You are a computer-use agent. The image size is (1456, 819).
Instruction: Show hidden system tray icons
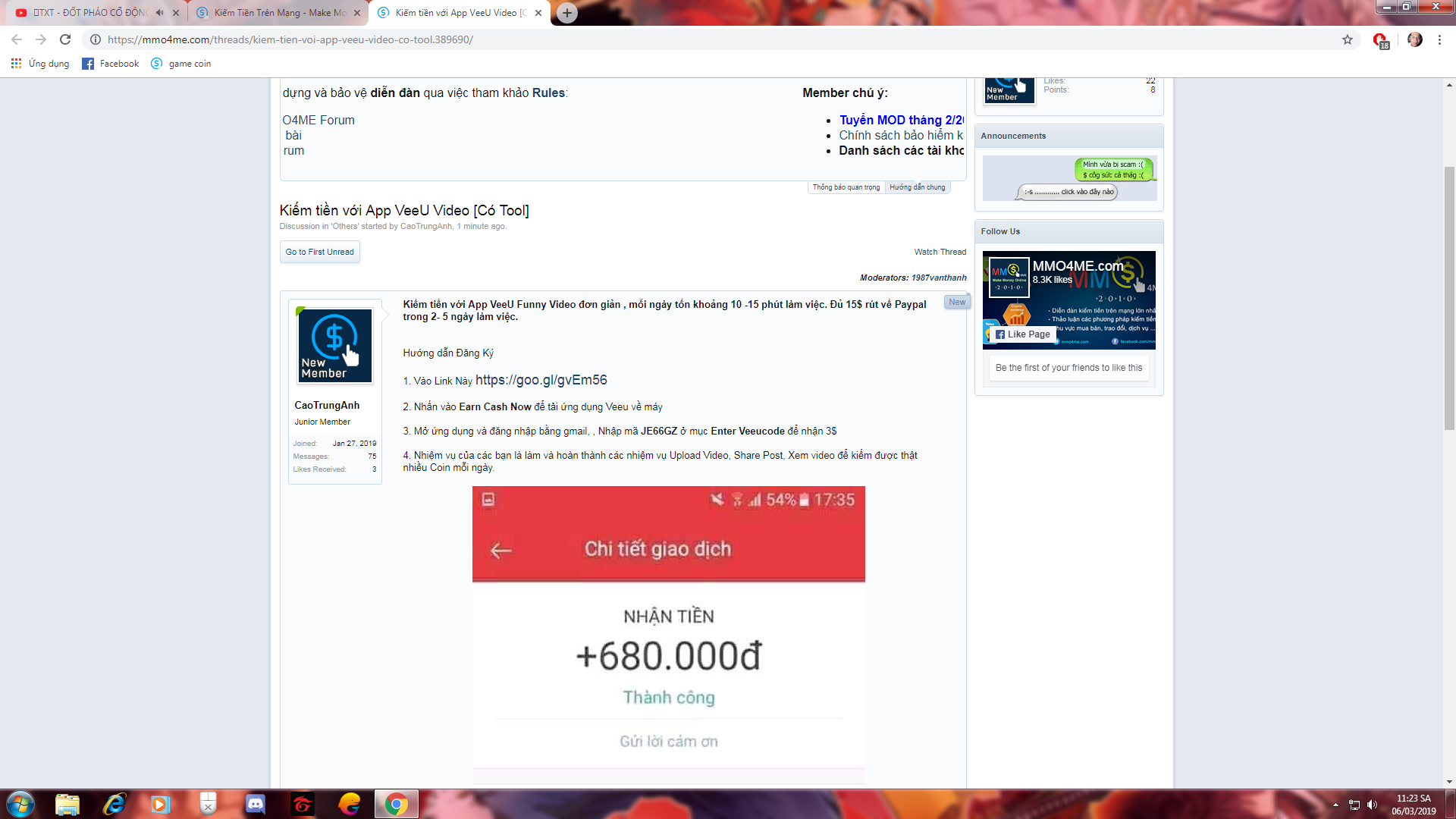pyautogui.click(x=1335, y=805)
